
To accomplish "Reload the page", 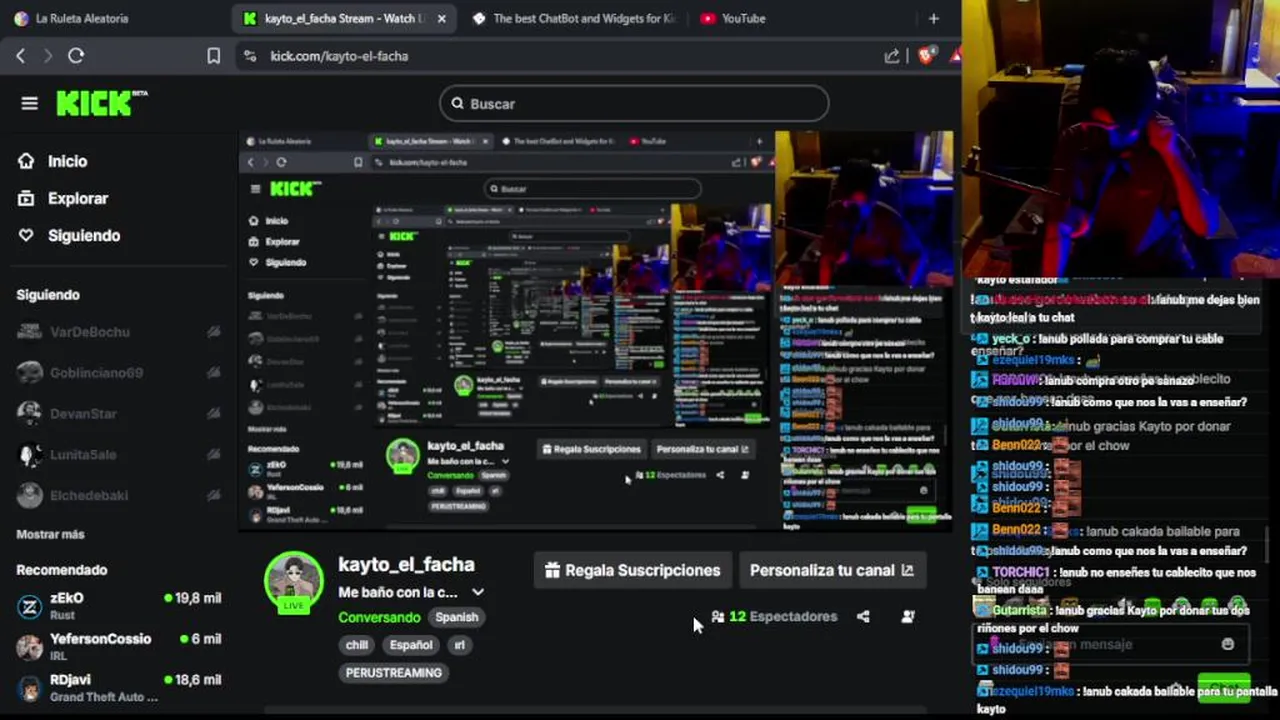I will point(76,56).
